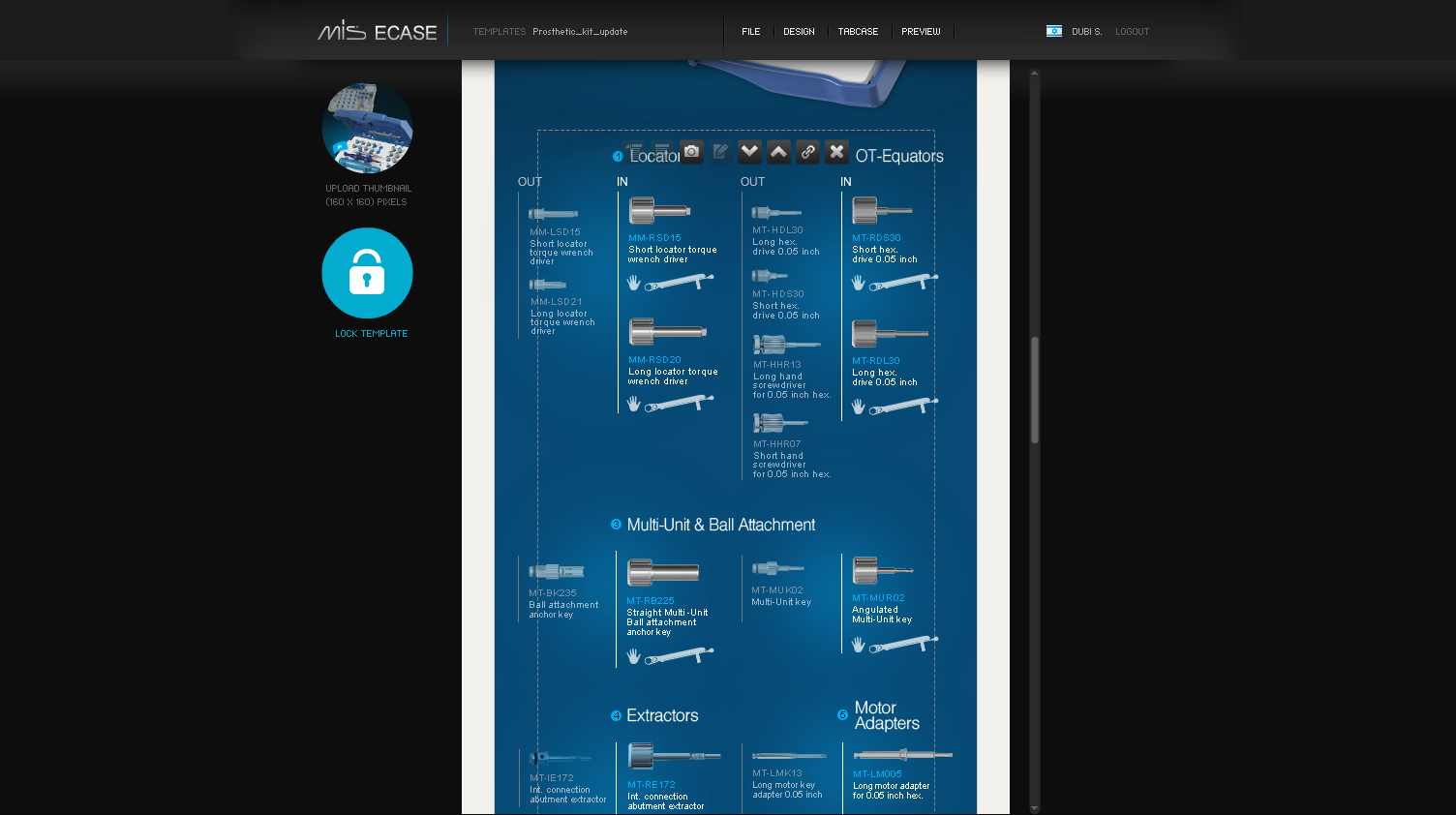Click the hand icon under MT-RDS30
Viewport: 1456px width, 815px height.
(x=859, y=283)
